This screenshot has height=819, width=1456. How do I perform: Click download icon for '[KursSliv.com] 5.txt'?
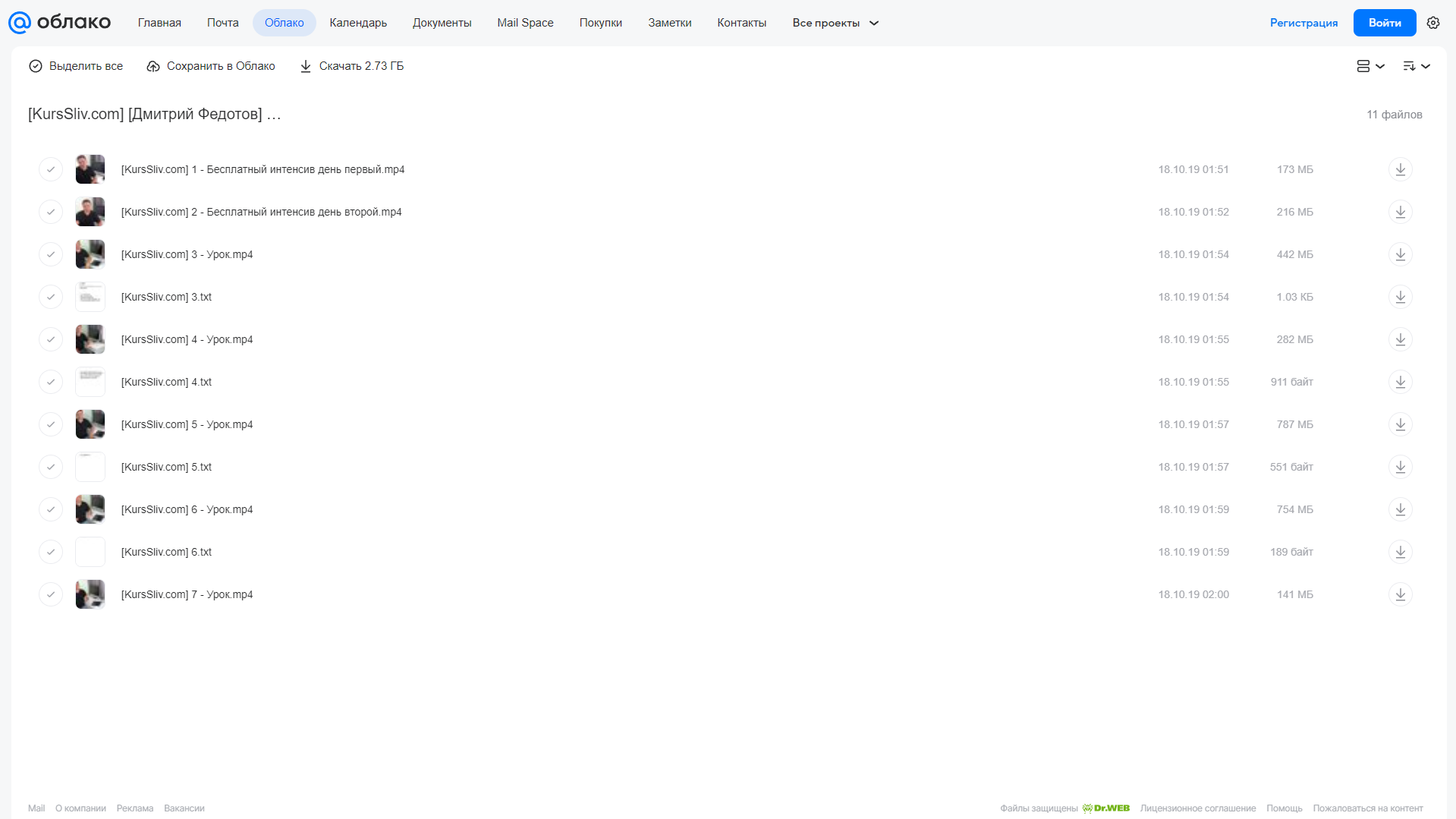1400,467
